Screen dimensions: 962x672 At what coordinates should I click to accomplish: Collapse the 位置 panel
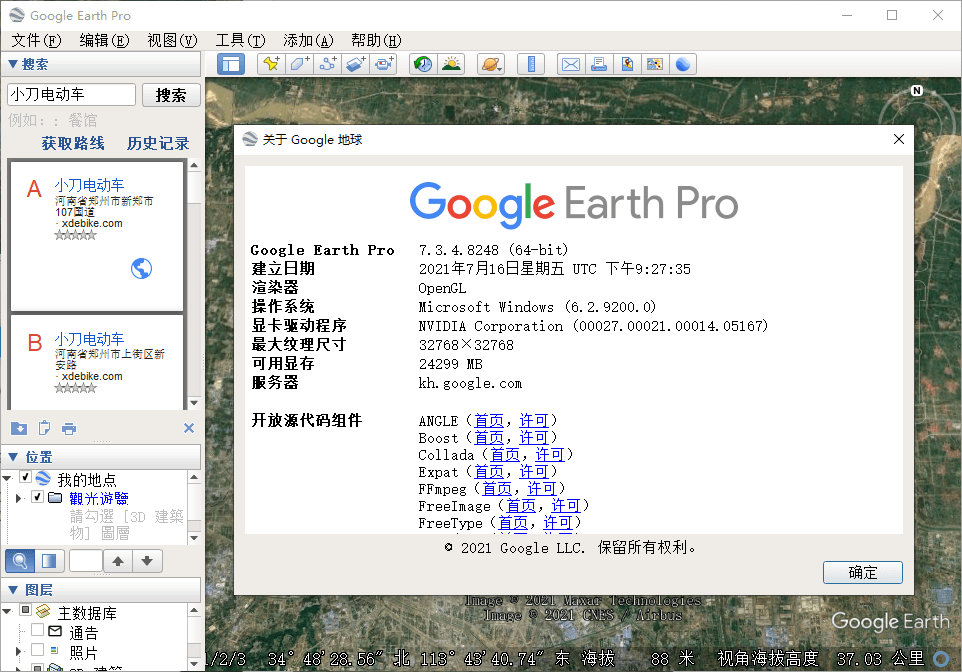pos(13,457)
